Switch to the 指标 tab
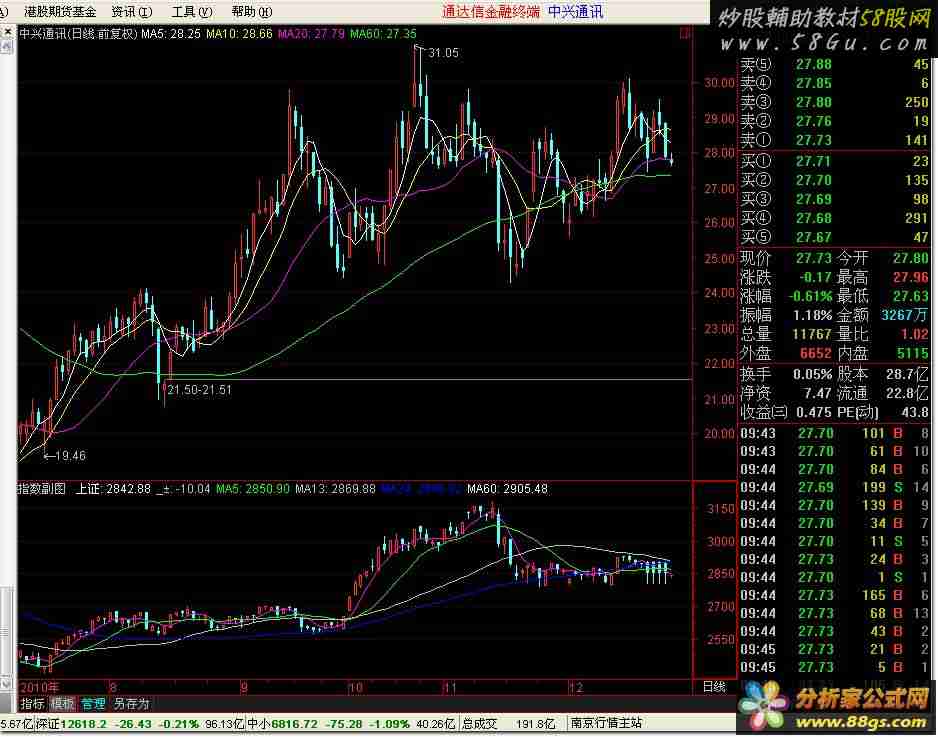The height and width of the screenshot is (737, 938). click(32, 704)
